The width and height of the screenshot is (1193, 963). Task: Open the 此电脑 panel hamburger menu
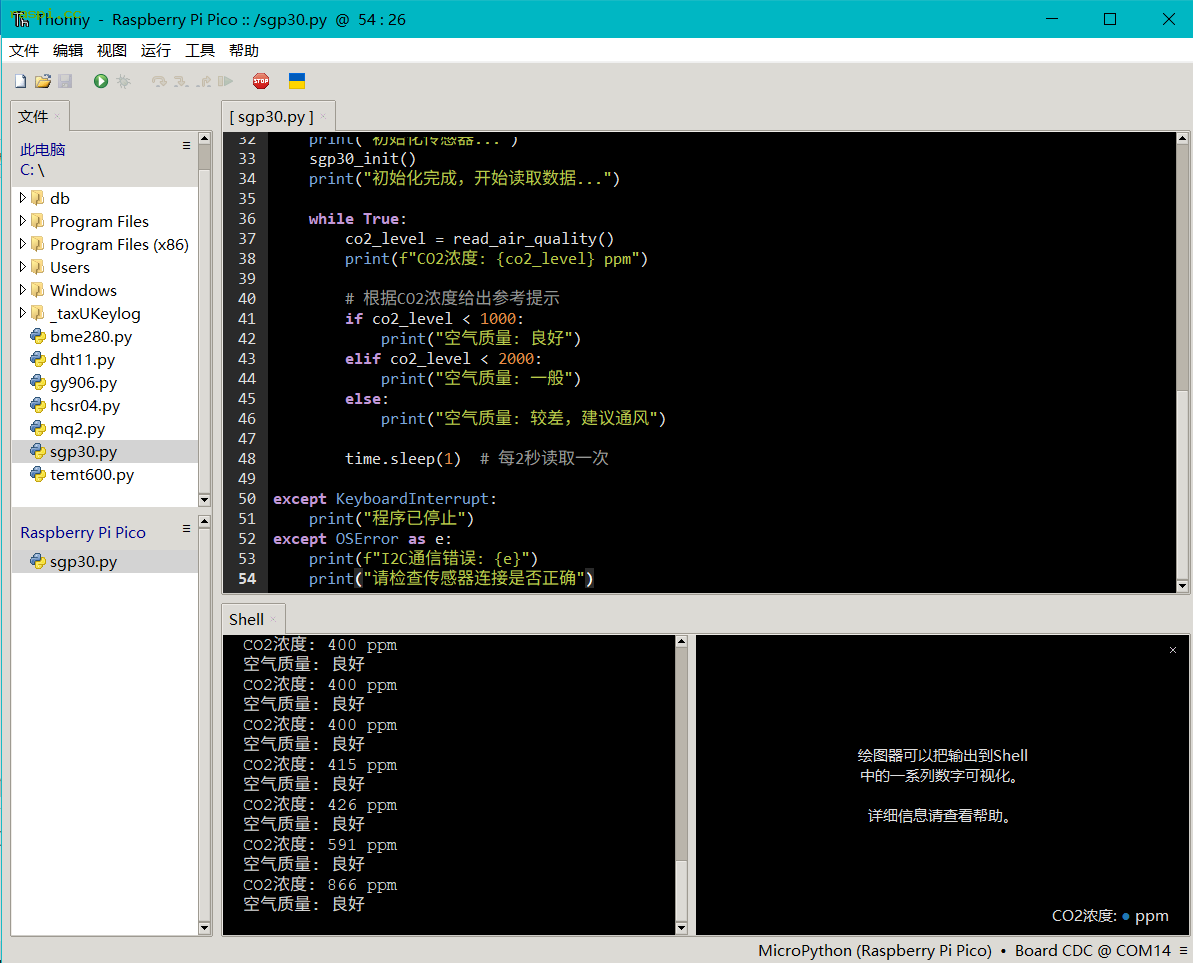pos(186,146)
